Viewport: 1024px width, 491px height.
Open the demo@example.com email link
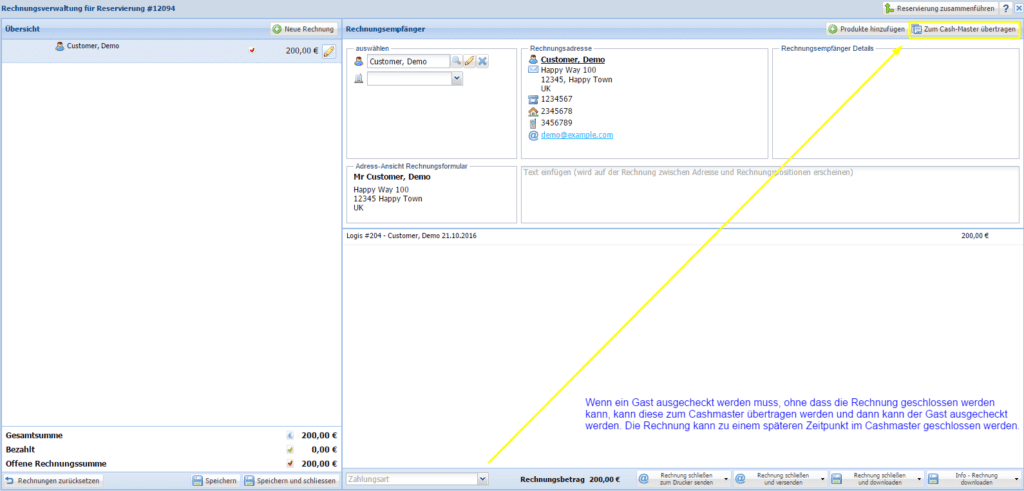[x=577, y=135]
